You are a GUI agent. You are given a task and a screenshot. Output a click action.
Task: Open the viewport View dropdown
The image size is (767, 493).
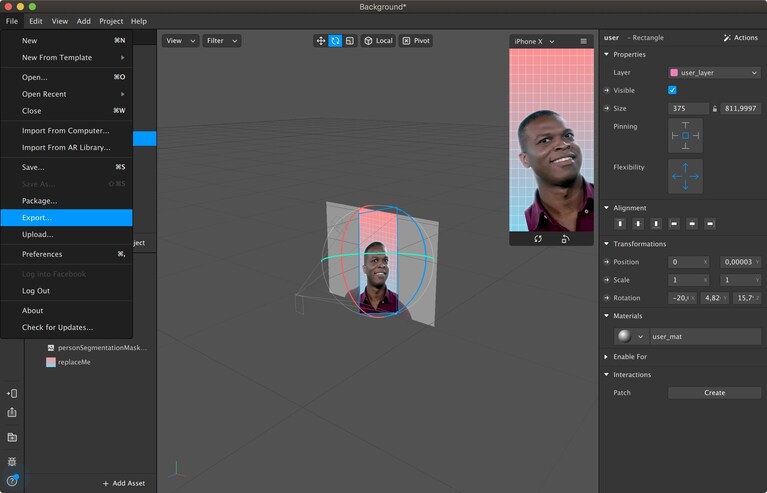coord(180,41)
